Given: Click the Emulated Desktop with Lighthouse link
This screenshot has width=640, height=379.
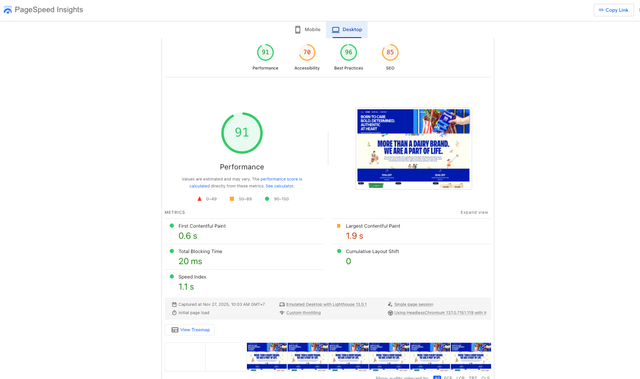Looking at the screenshot, I should (x=326, y=304).
